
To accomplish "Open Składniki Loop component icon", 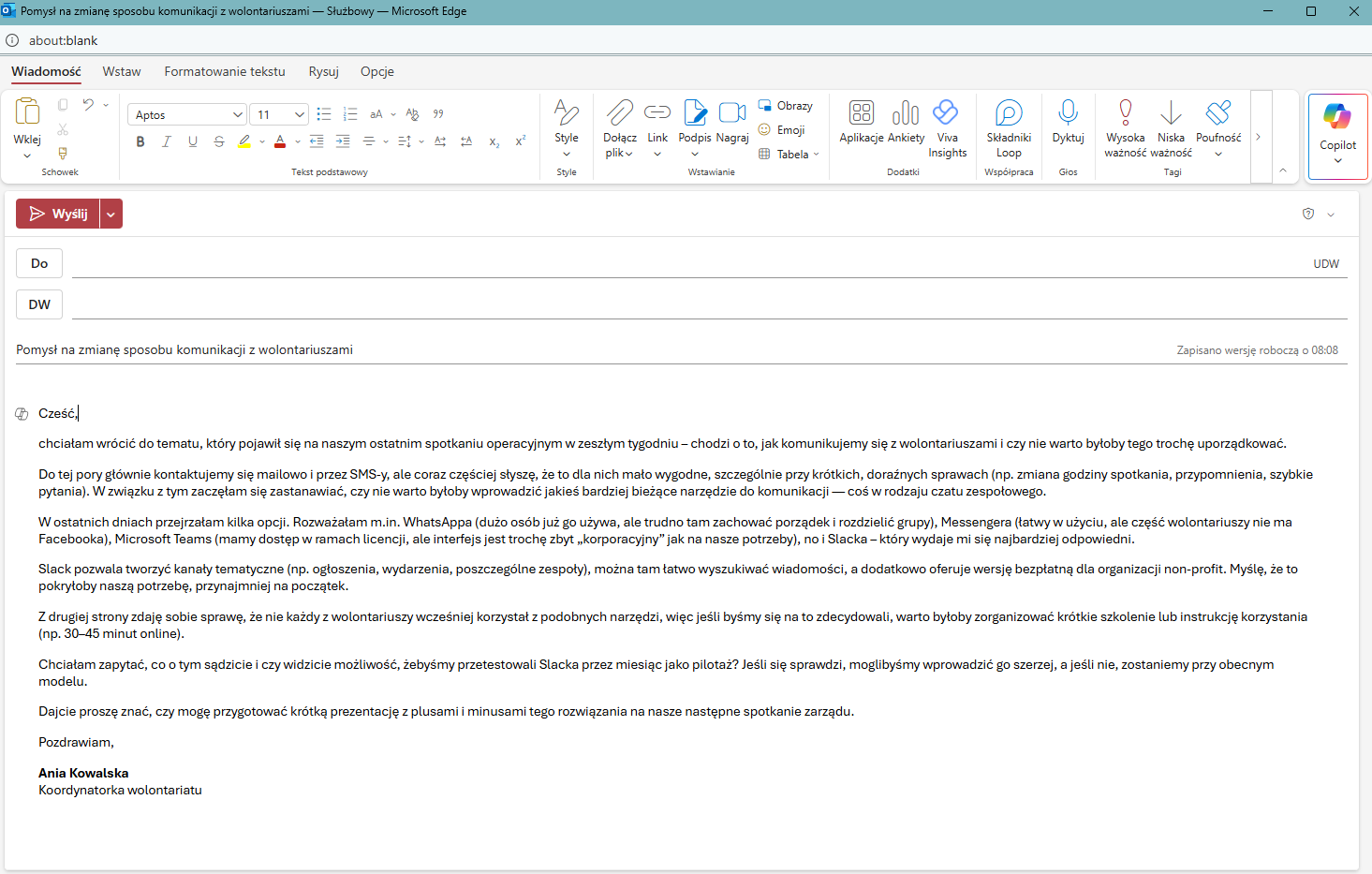I will coord(1009,113).
